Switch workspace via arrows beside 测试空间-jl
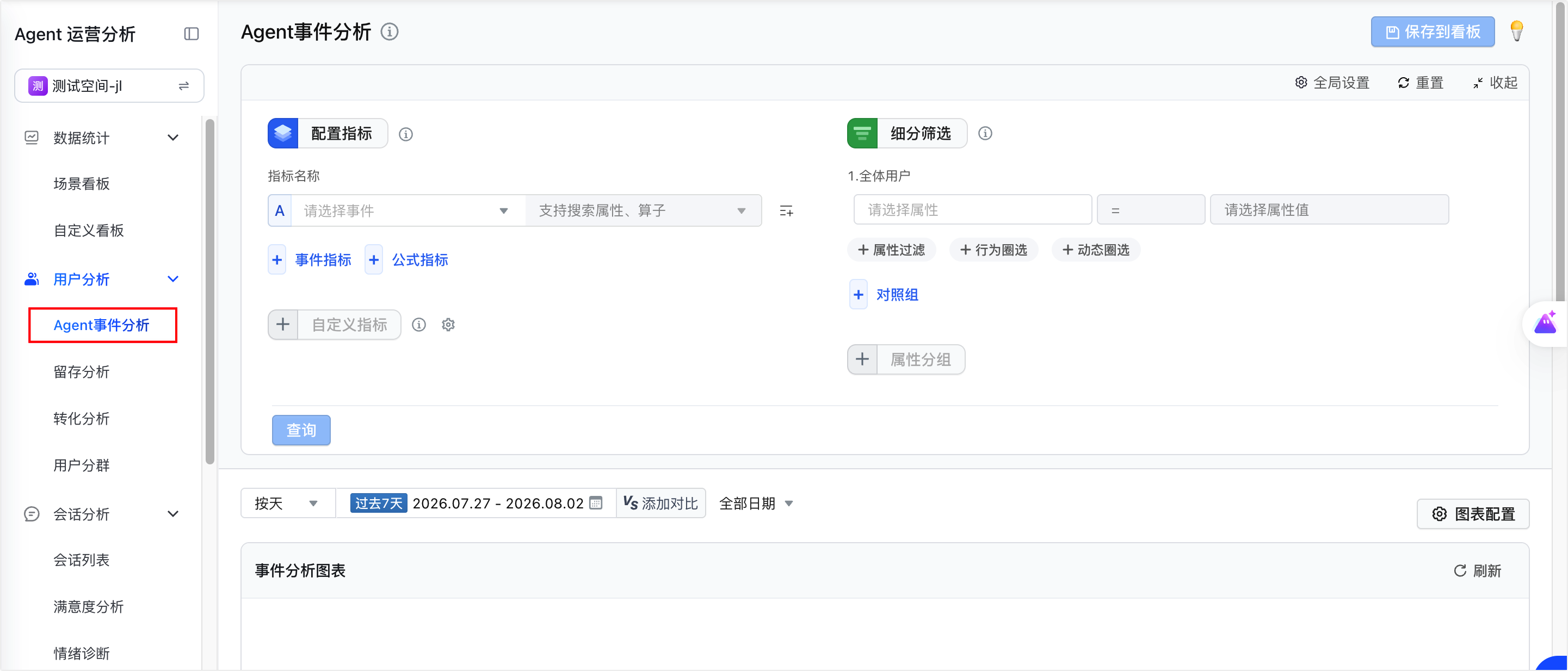 click(x=183, y=86)
